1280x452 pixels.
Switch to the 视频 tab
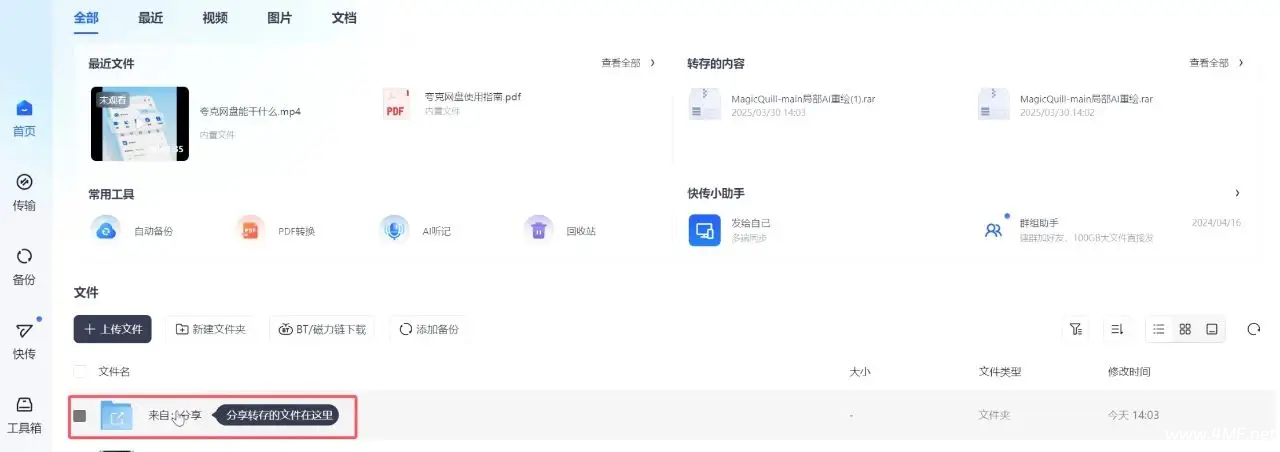point(214,18)
